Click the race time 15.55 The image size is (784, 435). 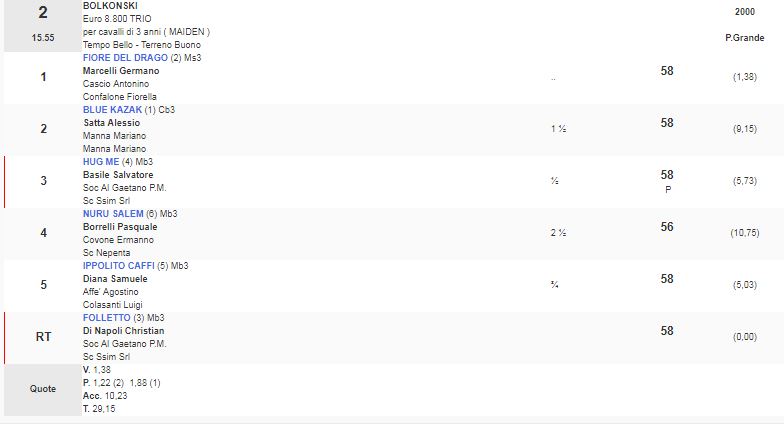pos(42,37)
